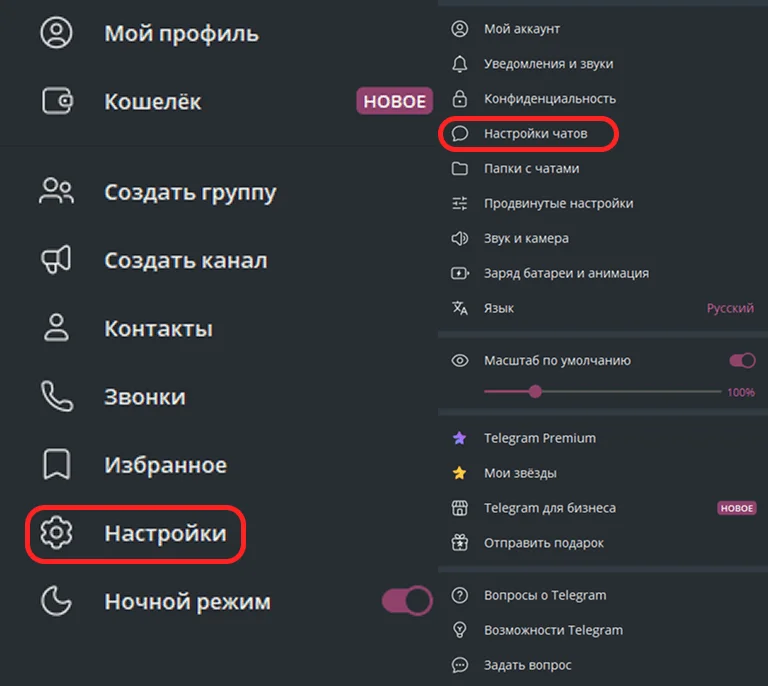This screenshot has height=686, width=768.
Task: Open Продвинутые настройки
Action: point(558,203)
